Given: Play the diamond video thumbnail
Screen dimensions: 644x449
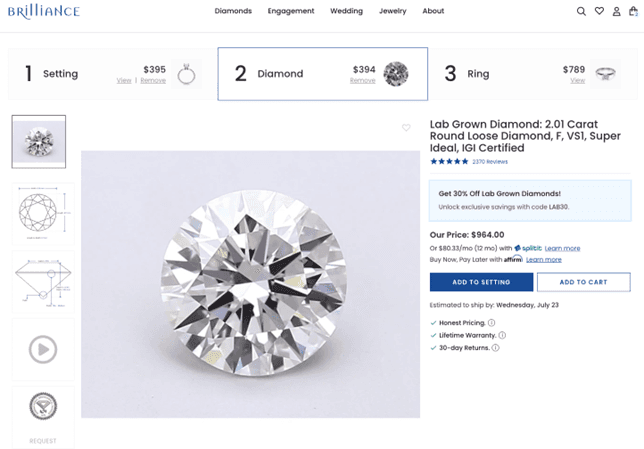Looking at the screenshot, I should pos(43,349).
